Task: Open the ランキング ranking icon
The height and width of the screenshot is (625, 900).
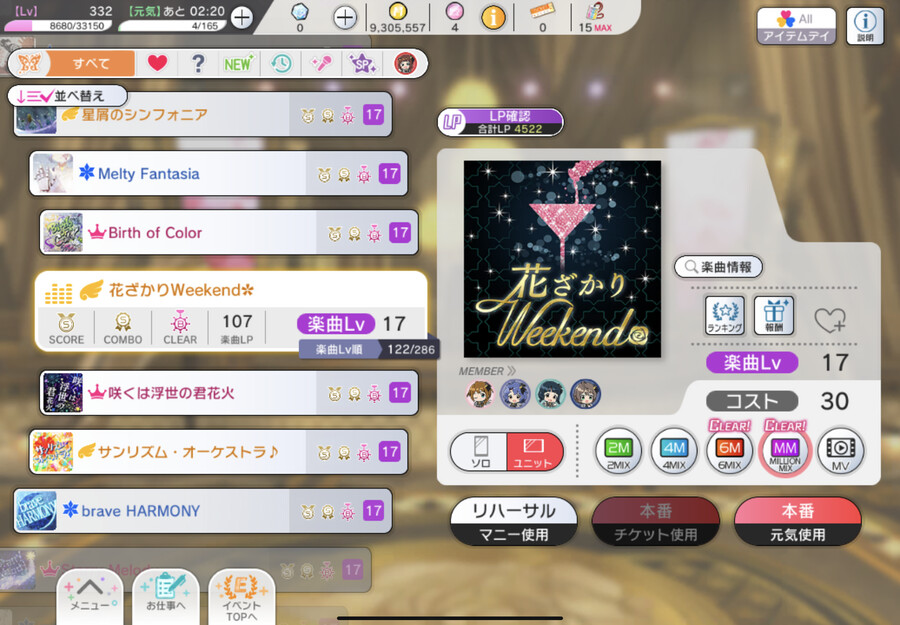Action: [724, 315]
